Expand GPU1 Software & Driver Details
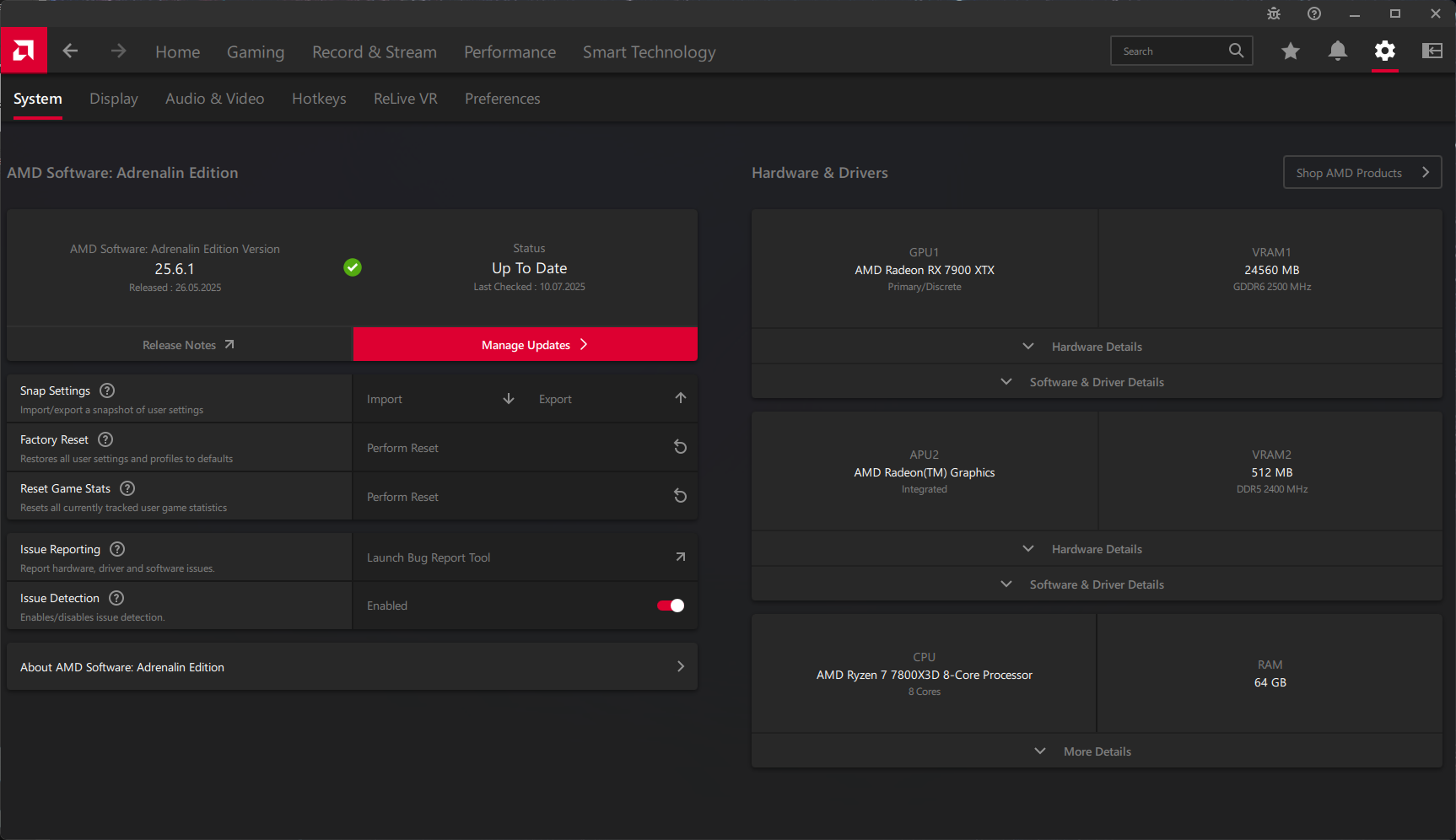Image resolution: width=1456 pixels, height=840 pixels. click(1097, 382)
